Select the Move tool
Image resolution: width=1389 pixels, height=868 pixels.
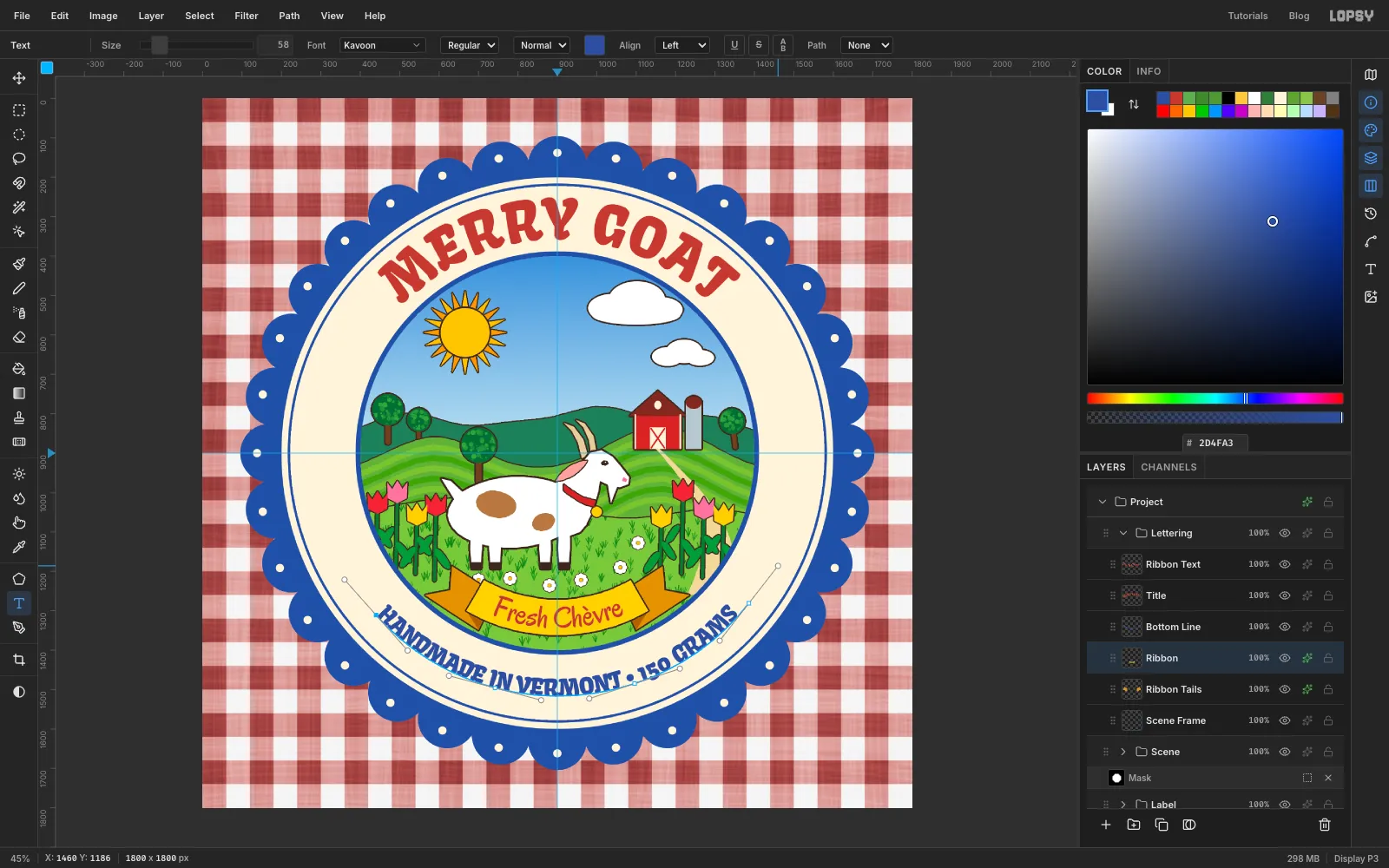coord(19,78)
